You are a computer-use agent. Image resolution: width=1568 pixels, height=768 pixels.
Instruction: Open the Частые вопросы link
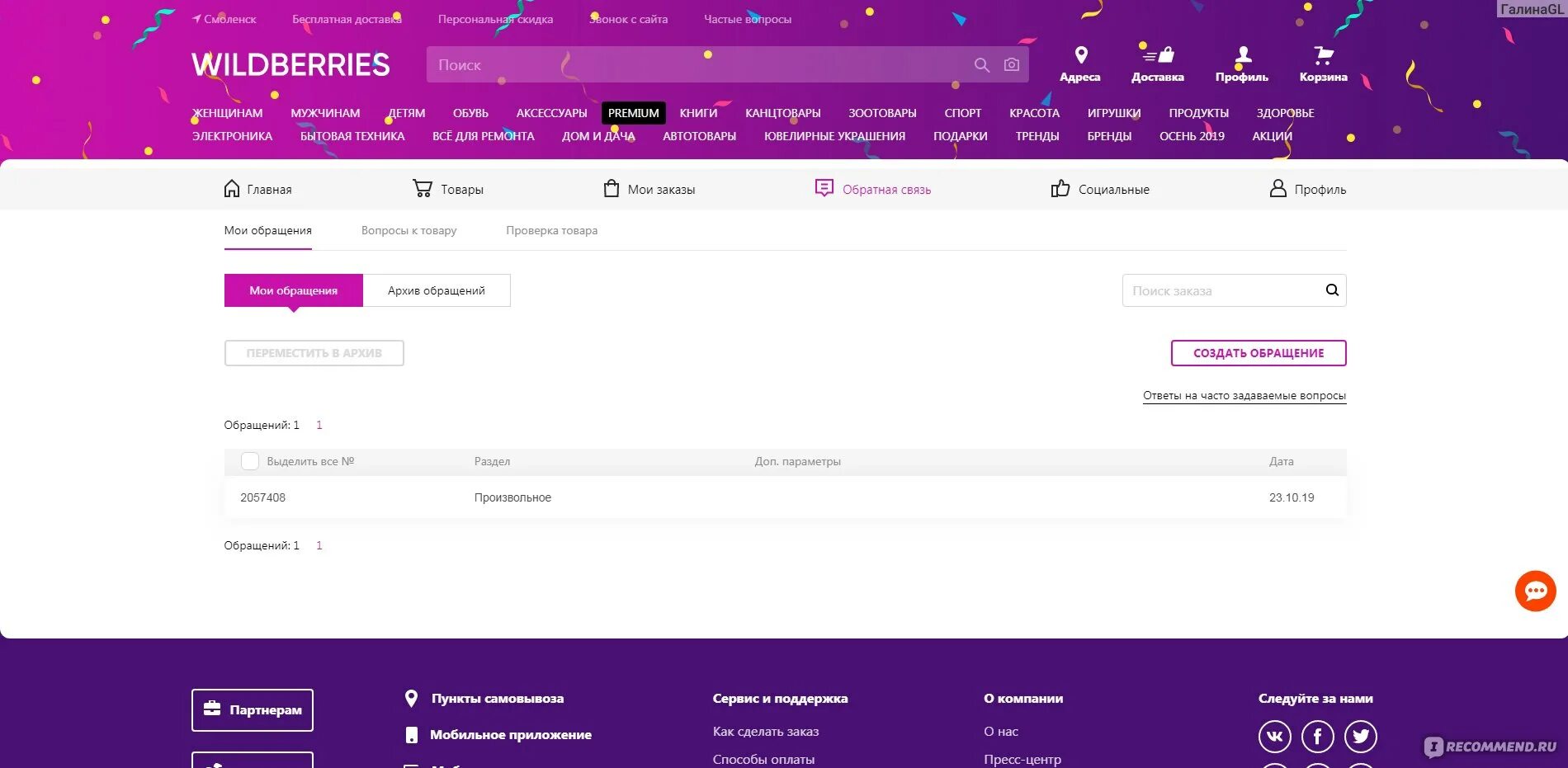click(748, 19)
